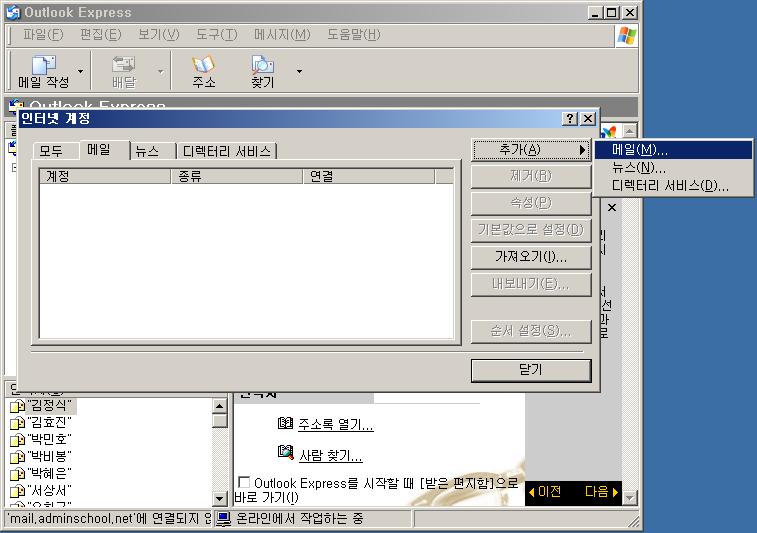Click the 찾기 (find) toolbar icon
The height and width of the screenshot is (533, 757).
coord(262,66)
